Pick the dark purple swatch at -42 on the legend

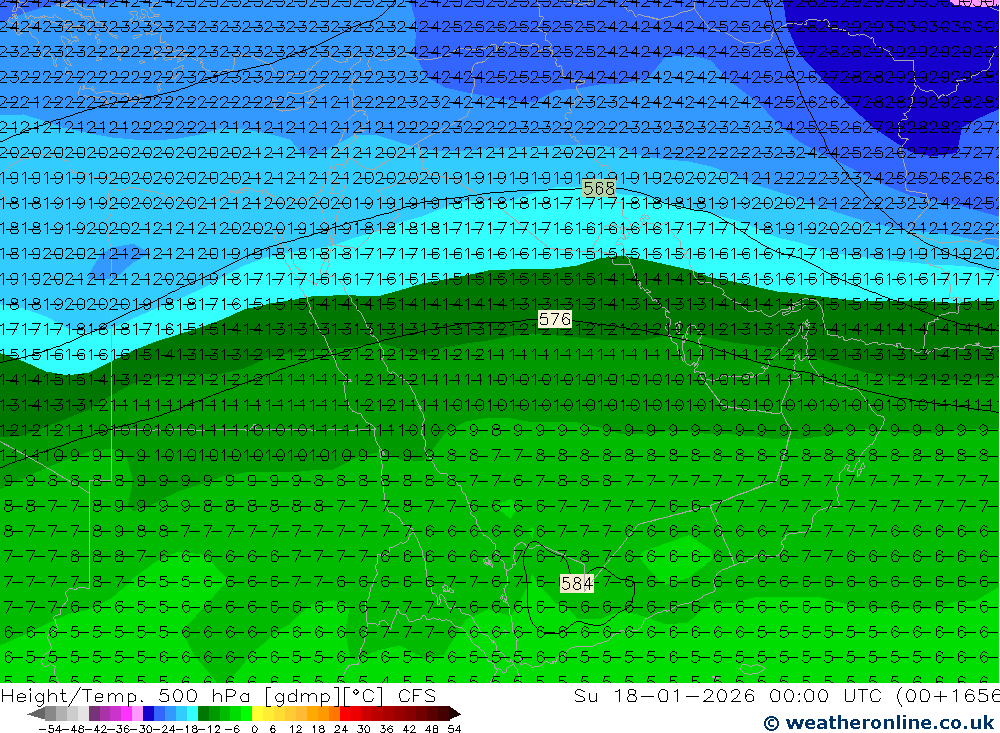coord(94,714)
